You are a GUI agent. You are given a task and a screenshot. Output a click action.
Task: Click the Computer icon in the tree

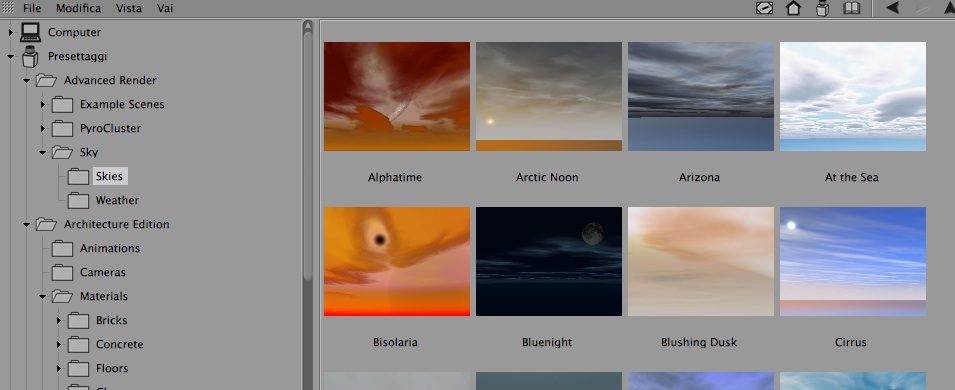[30, 32]
